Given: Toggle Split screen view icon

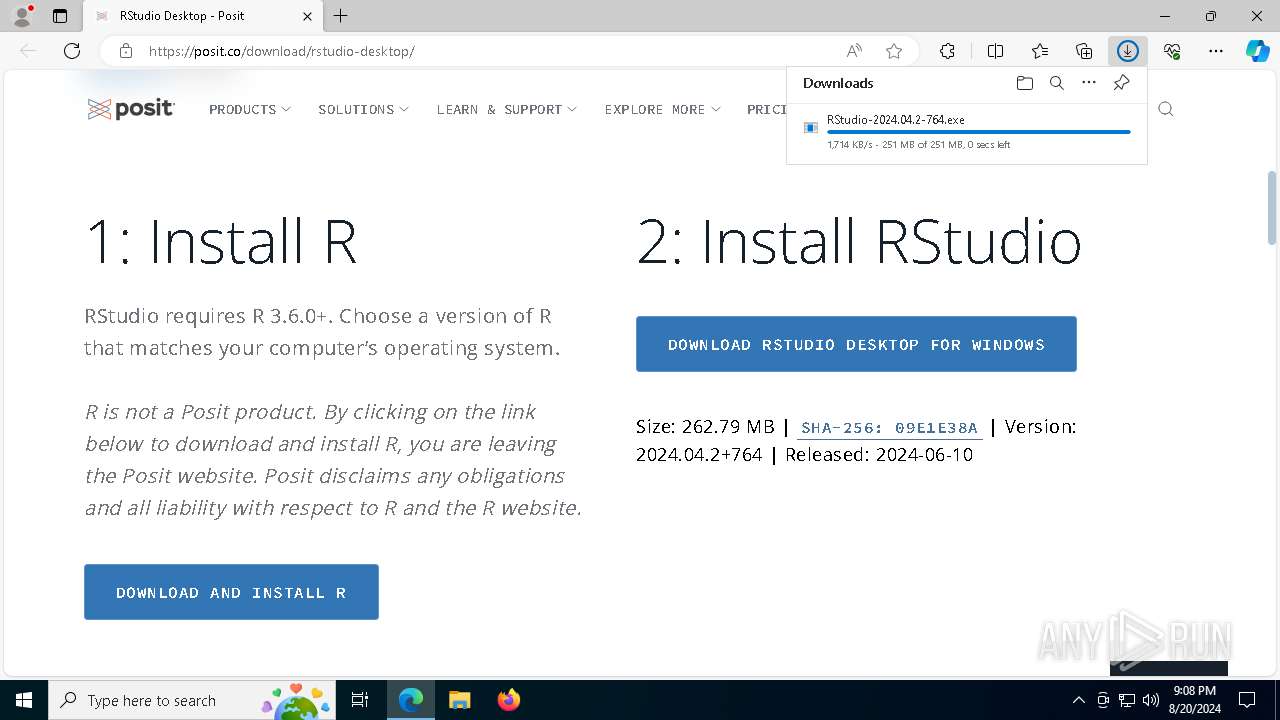Looking at the screenshot, I should click(995, 51).
